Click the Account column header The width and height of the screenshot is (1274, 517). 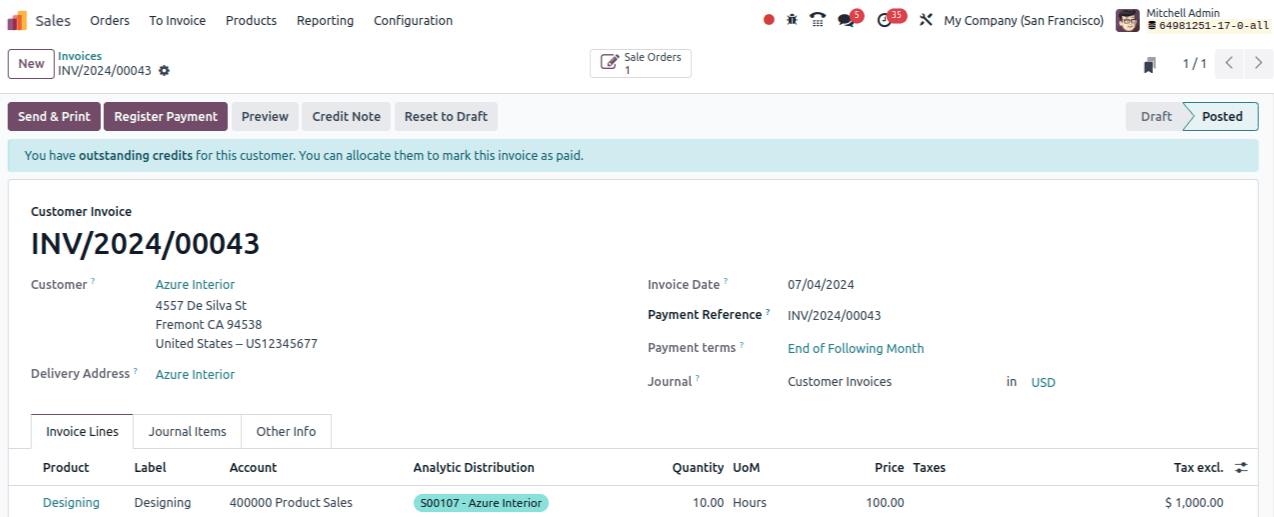253,468
